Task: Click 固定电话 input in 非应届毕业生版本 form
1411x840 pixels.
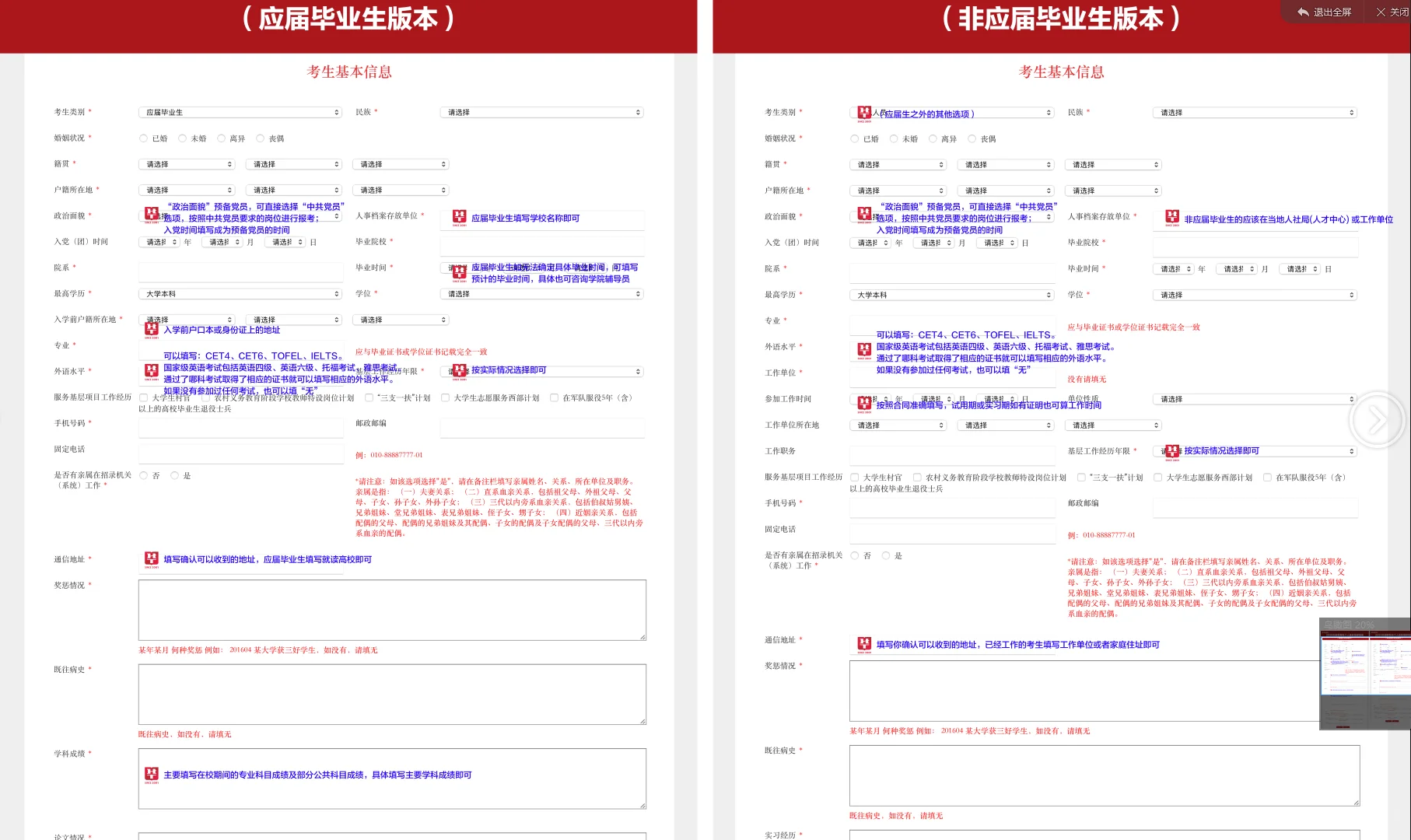Action: tap(952, 534)
